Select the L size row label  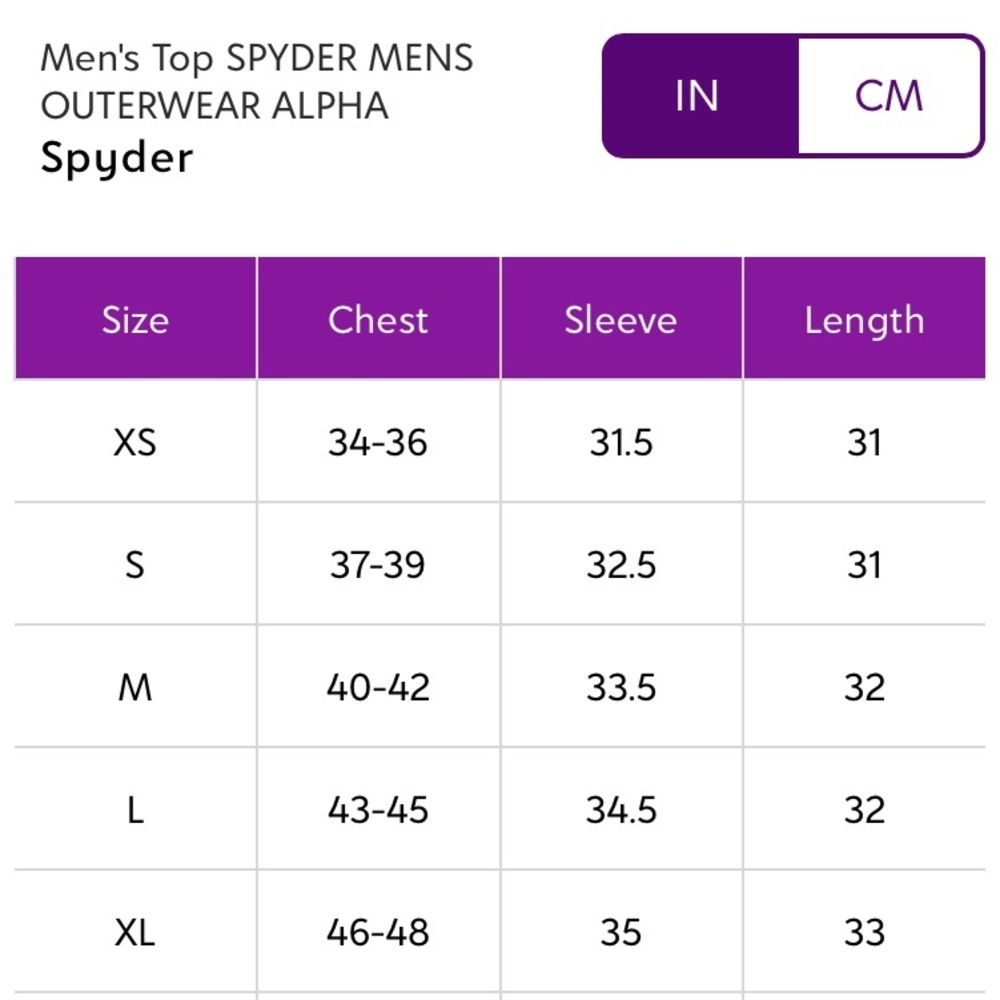(135, 810)
